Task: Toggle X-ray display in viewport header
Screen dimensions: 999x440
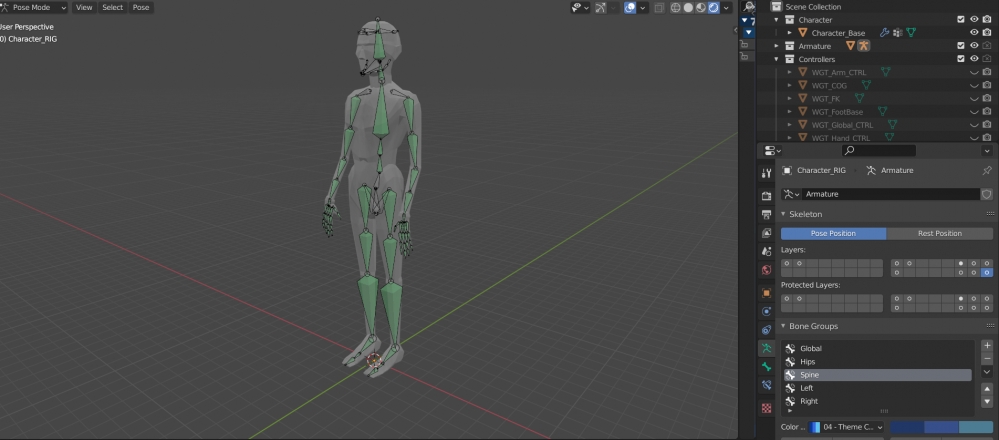Action: [x=659, y=8]
